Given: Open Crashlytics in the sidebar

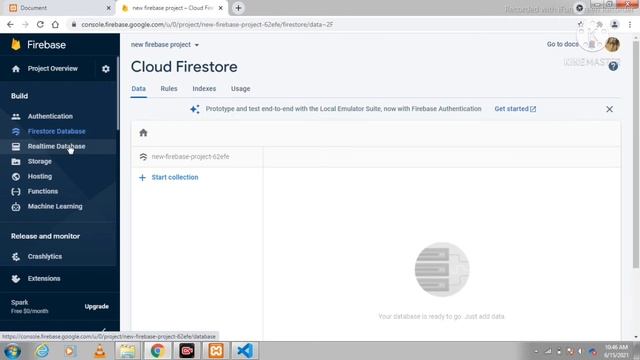Looking at the screenshot, I should pyautogui.click(x=45, y=257).
